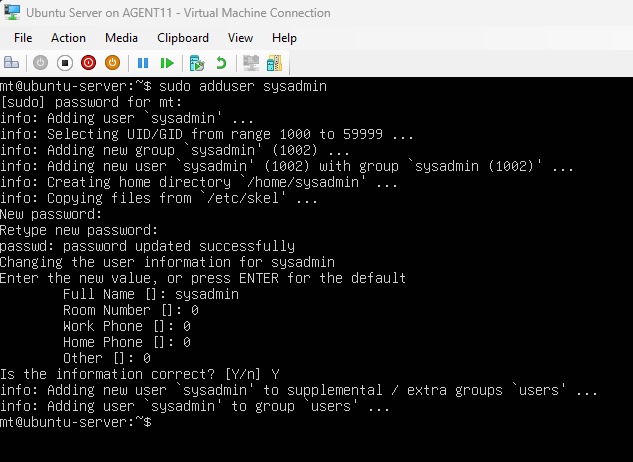
Task: Open the Help menu
Action: [x=284, y=38]
